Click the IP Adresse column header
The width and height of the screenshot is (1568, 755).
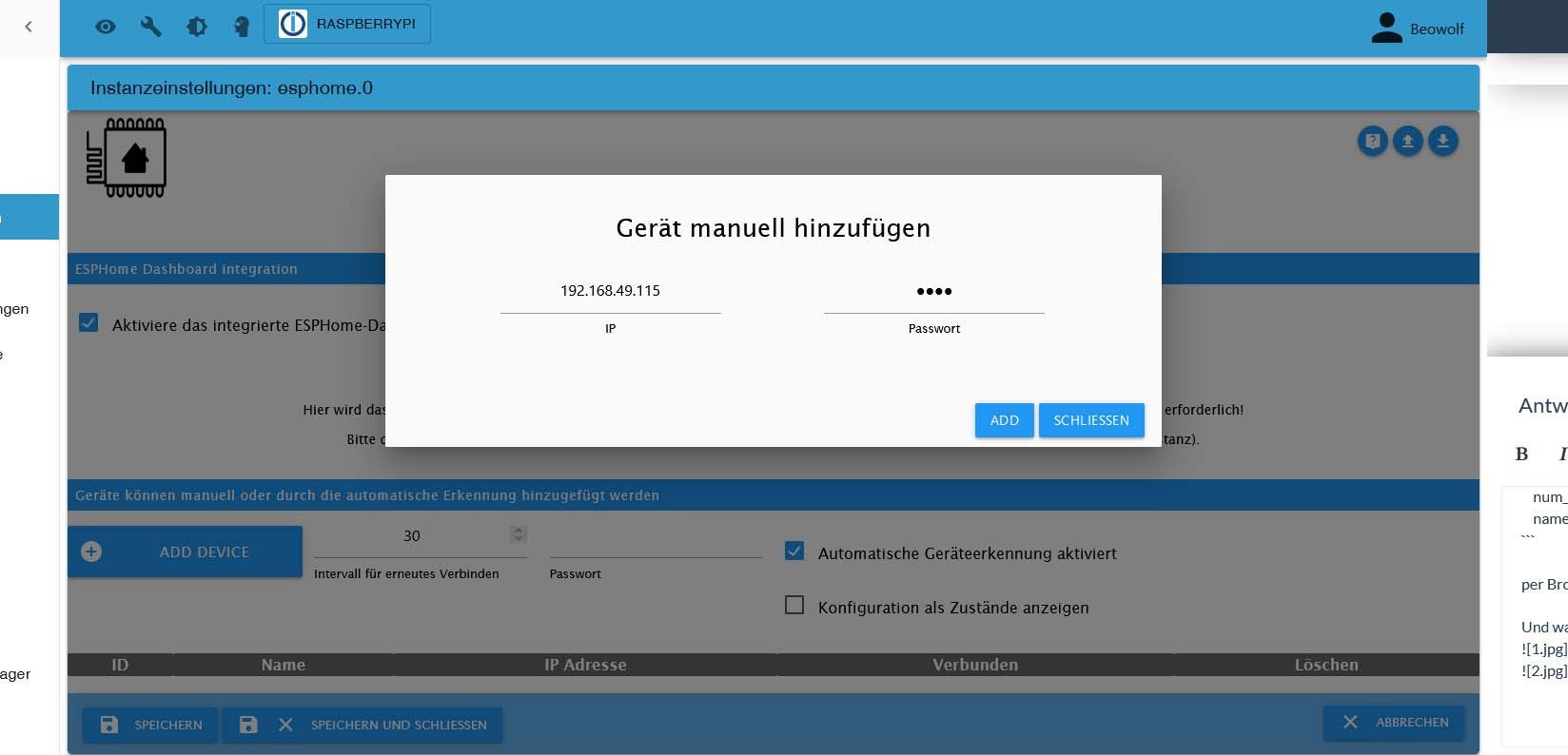click(585, 665)
